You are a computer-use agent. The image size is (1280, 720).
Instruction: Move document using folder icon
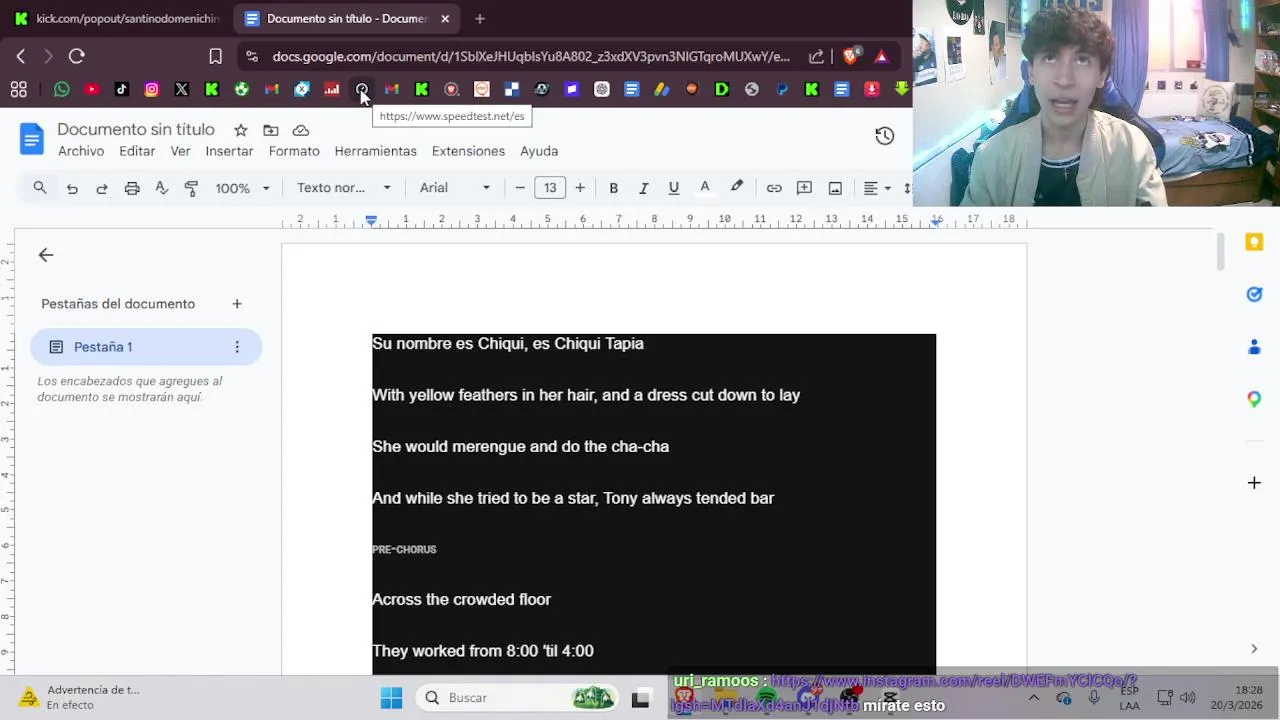tap(271, 130)
